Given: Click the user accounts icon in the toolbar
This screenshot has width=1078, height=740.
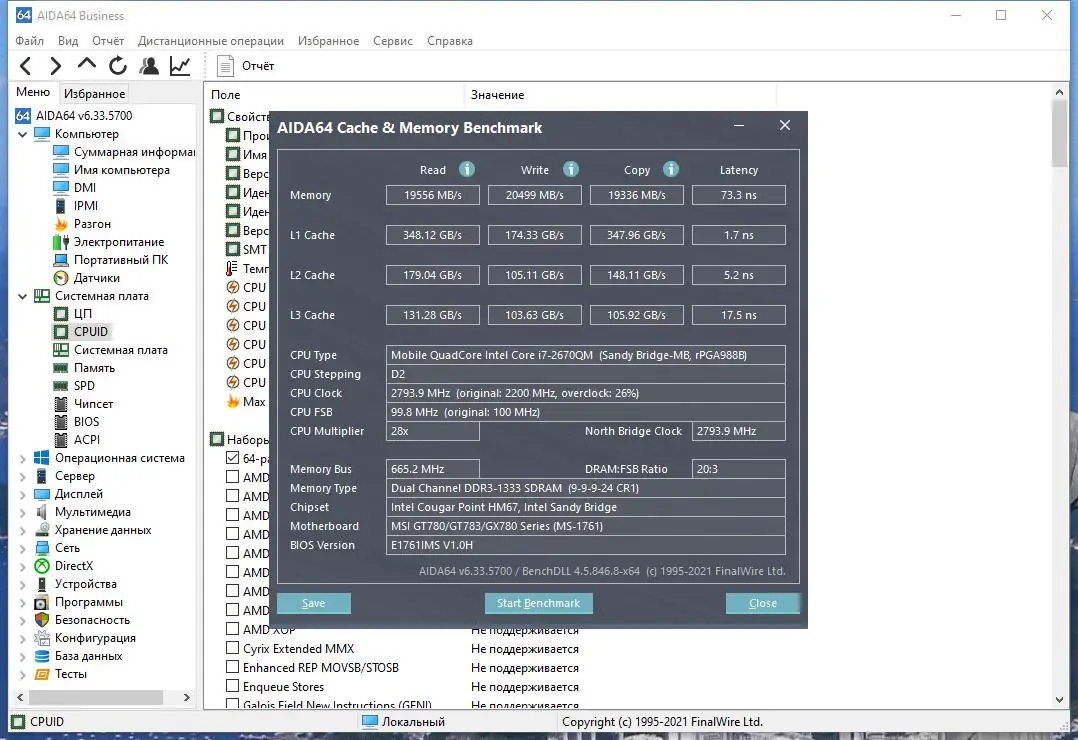Looking at the screenshot, I should pyautogui.click(x=149, y=65).
